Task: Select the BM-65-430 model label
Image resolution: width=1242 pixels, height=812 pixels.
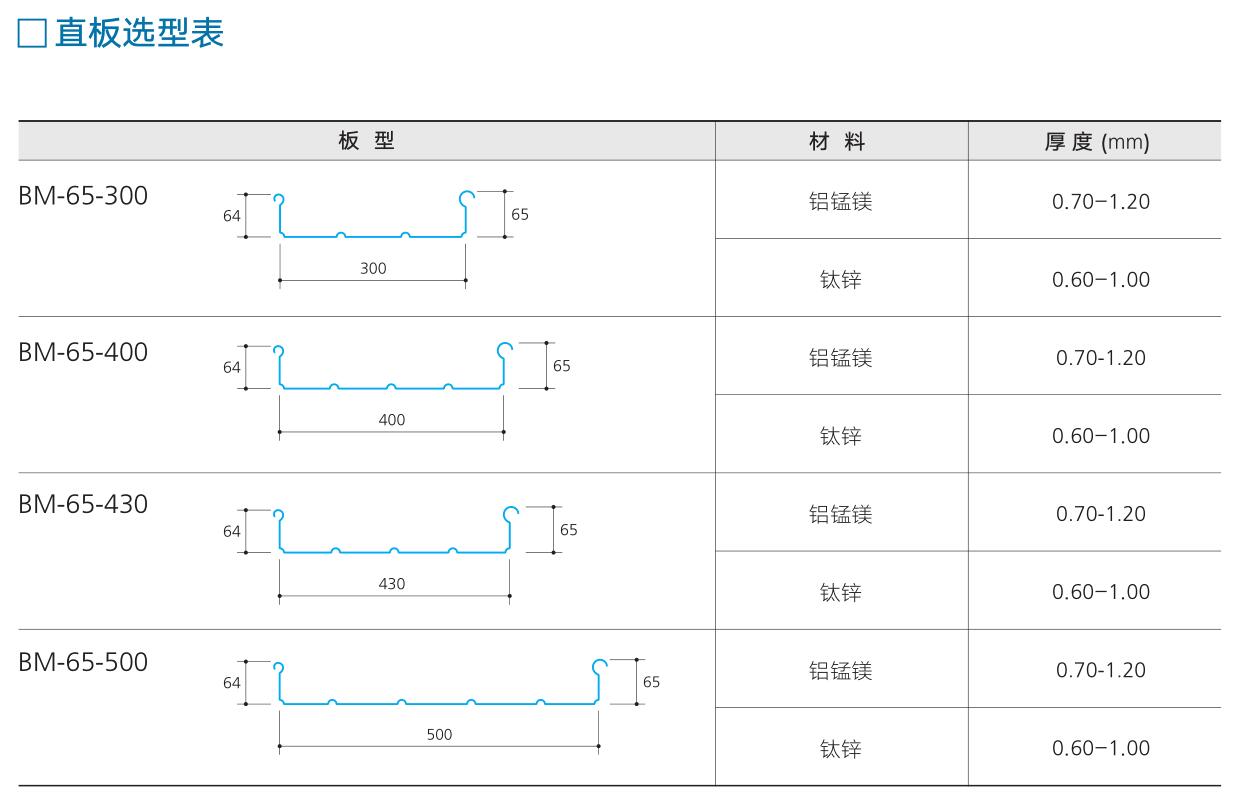Action: click(x=83, y=504)
